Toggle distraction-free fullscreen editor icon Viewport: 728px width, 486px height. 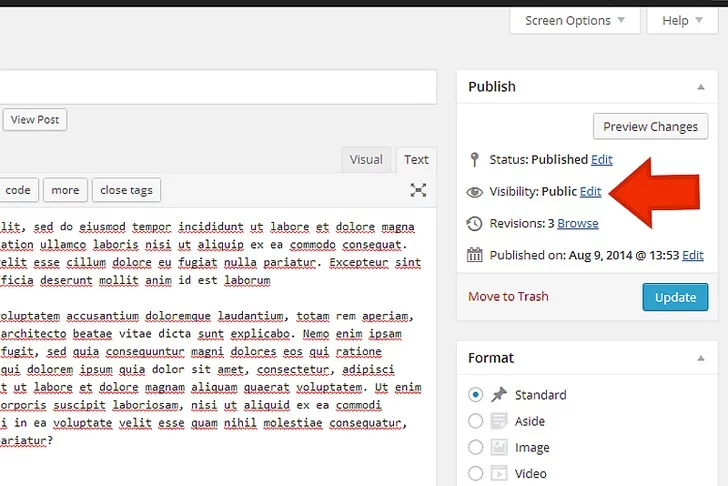coord(419,190)
